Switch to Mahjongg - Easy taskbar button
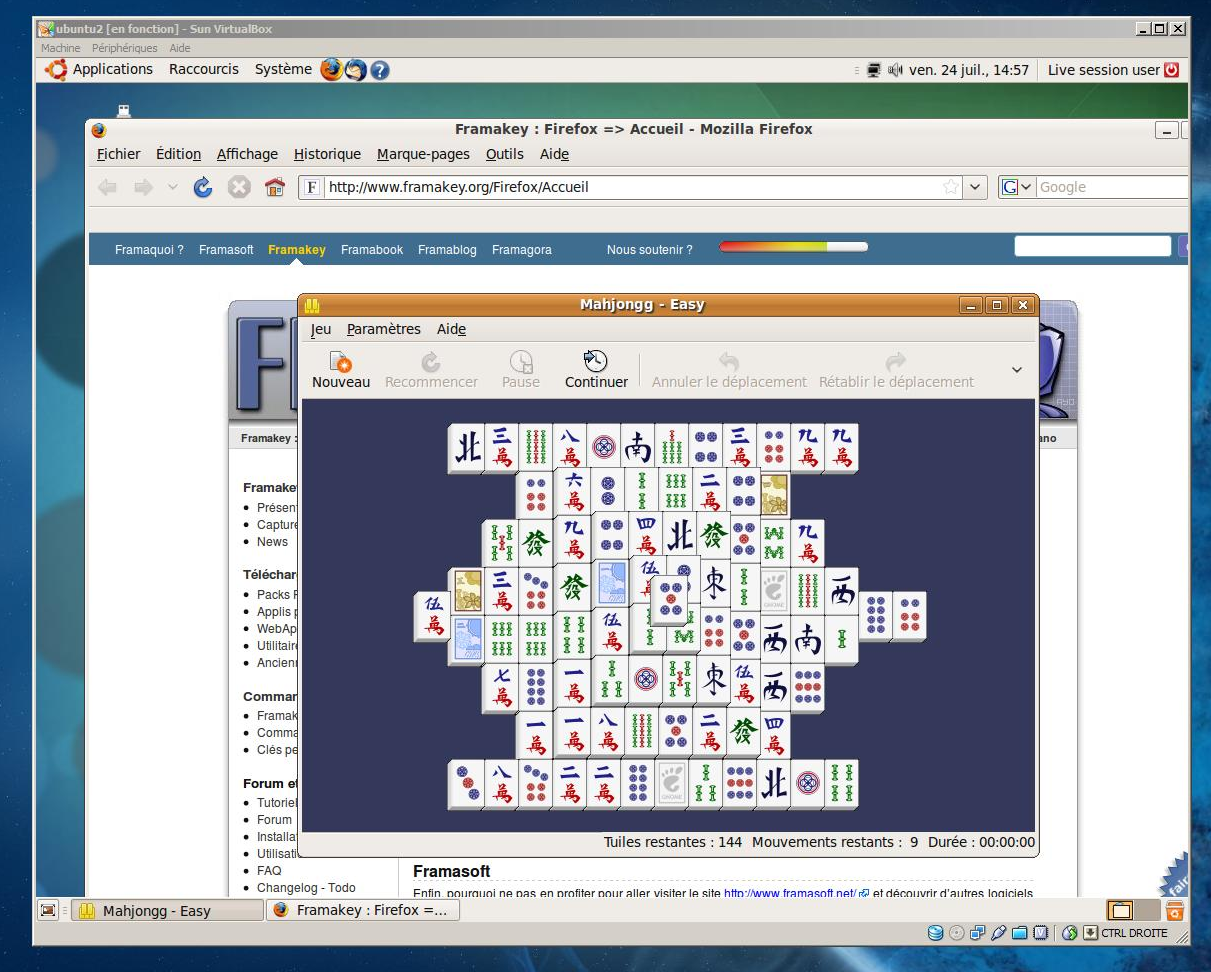 pos(167,910)
